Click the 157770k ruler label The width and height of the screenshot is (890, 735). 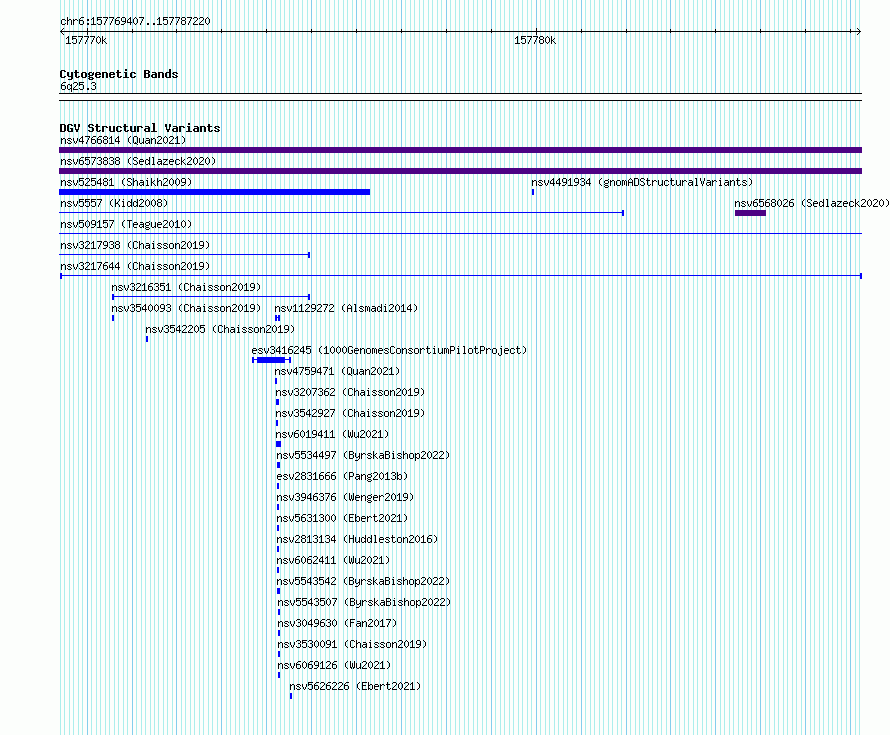point(86,40)
